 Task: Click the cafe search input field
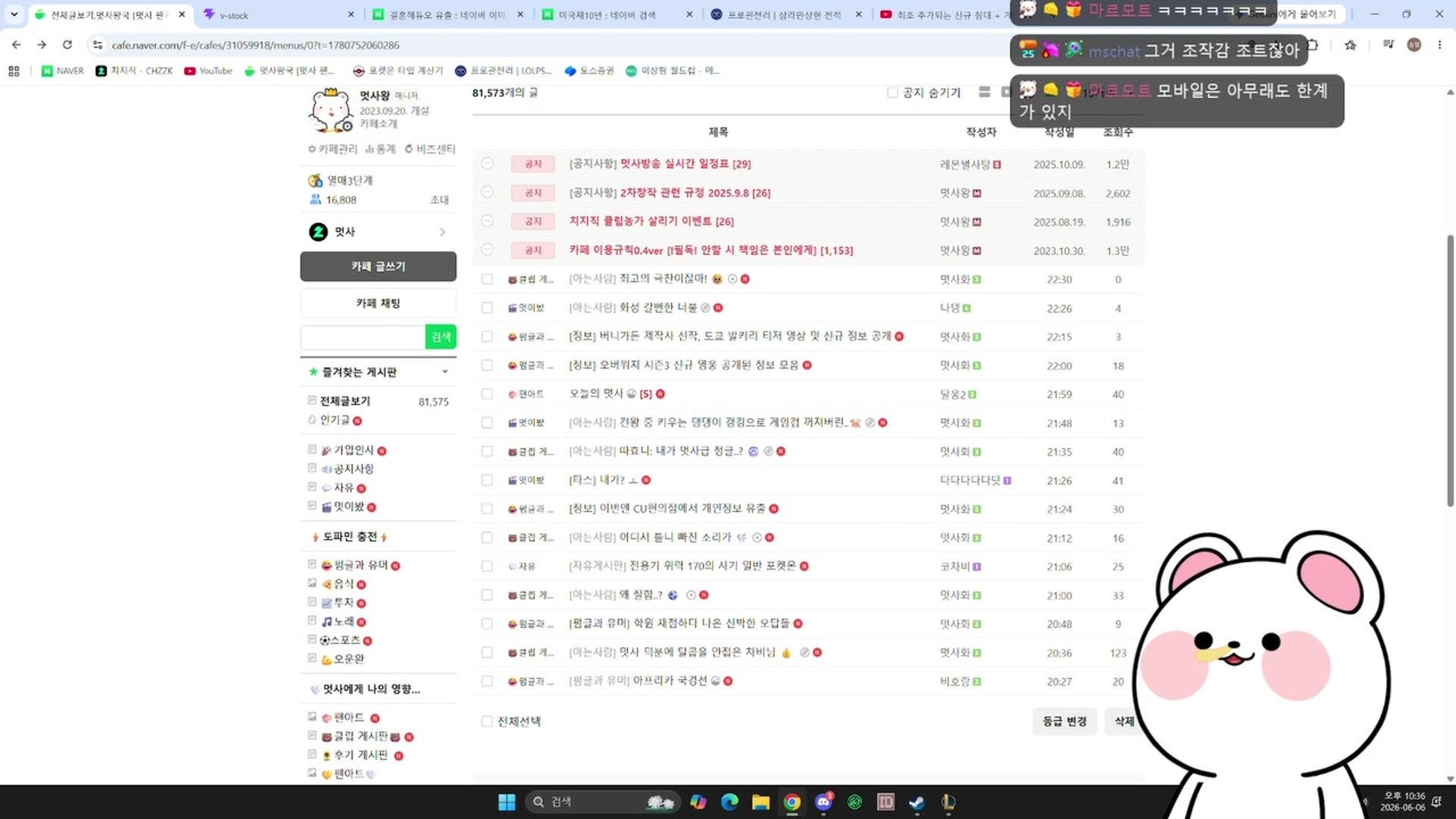(x=362, y=337)
